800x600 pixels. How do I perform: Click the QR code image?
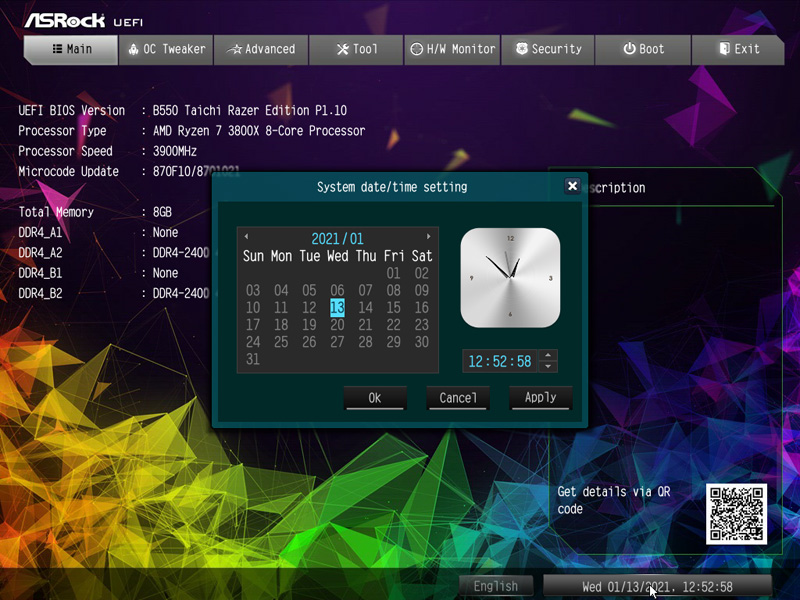[736, 514]
